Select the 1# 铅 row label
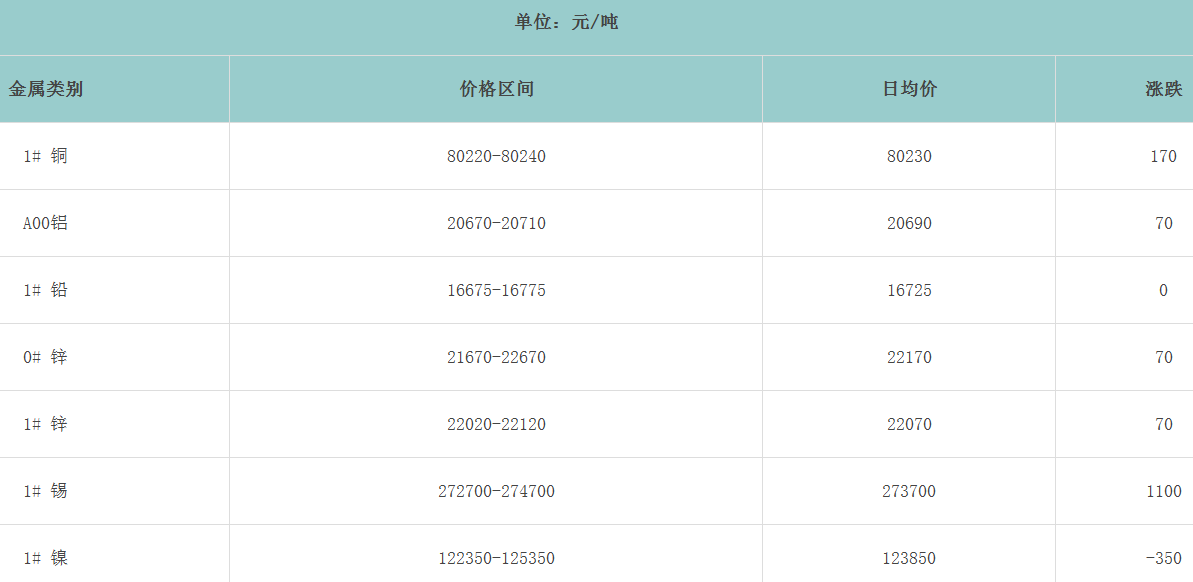The height and width of the screenshot is (582, 1193). [x=46, y=290]
